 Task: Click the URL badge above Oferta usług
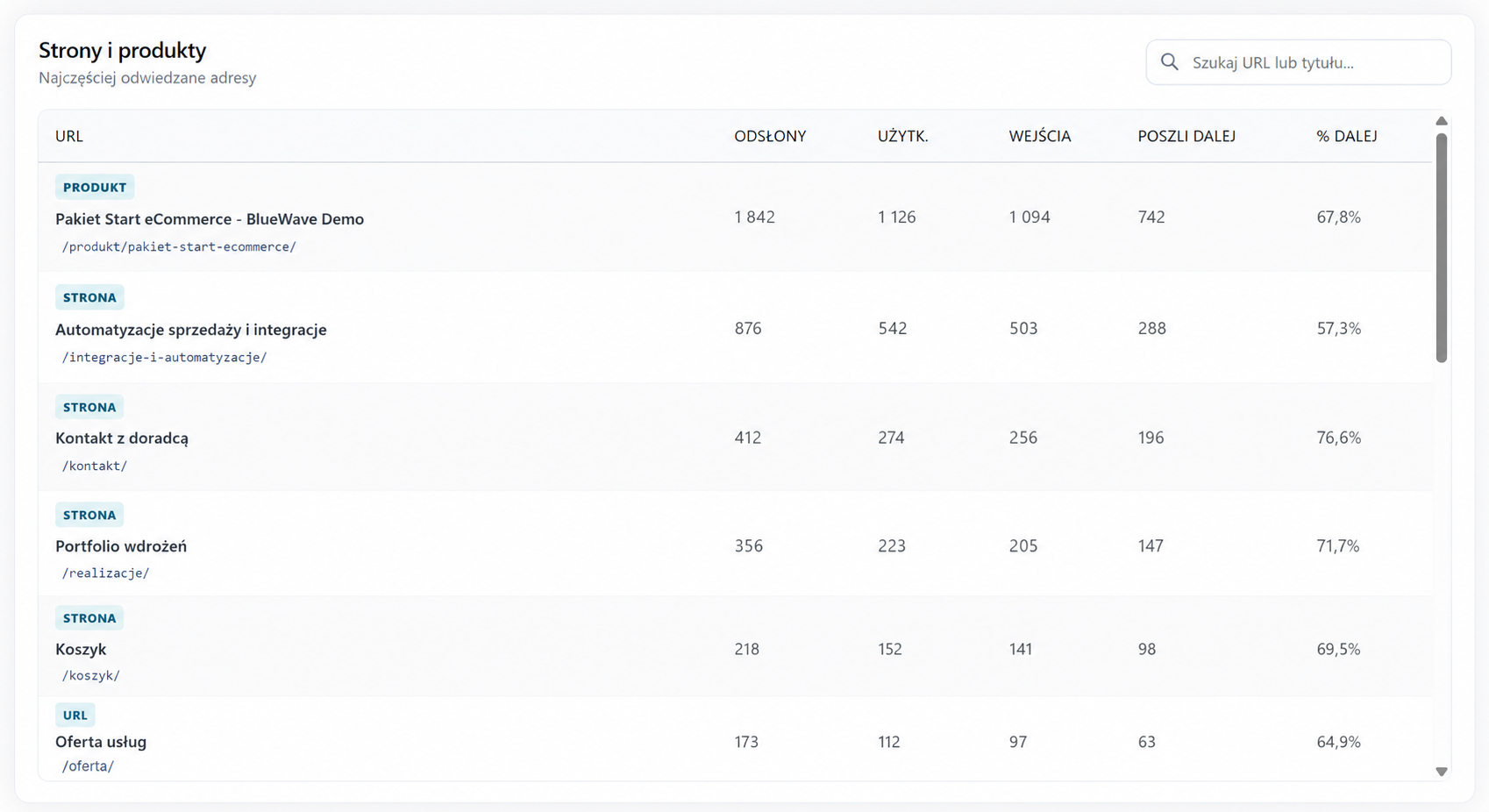tap(75, 715)
